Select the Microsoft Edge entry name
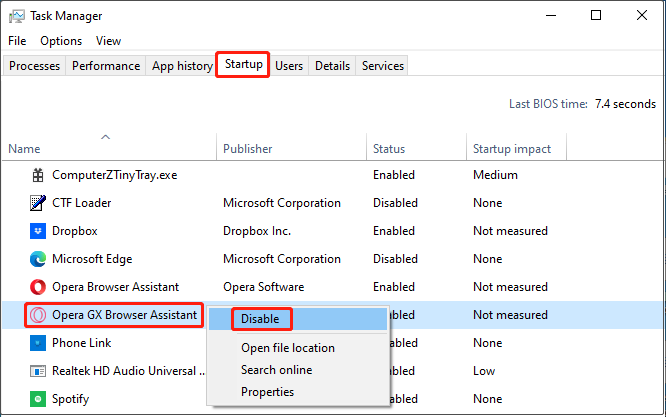 (x=92, y=259)
